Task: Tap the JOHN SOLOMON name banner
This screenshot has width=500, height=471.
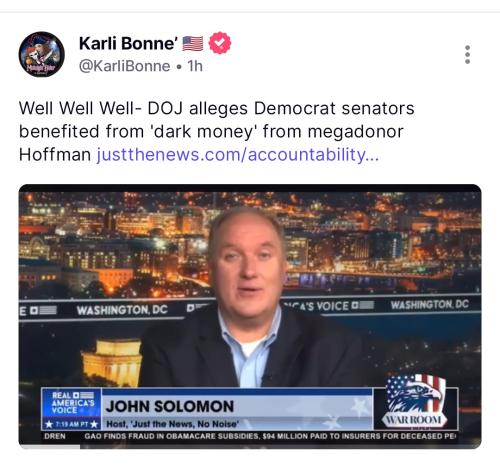Action: (x=170, y=406)
